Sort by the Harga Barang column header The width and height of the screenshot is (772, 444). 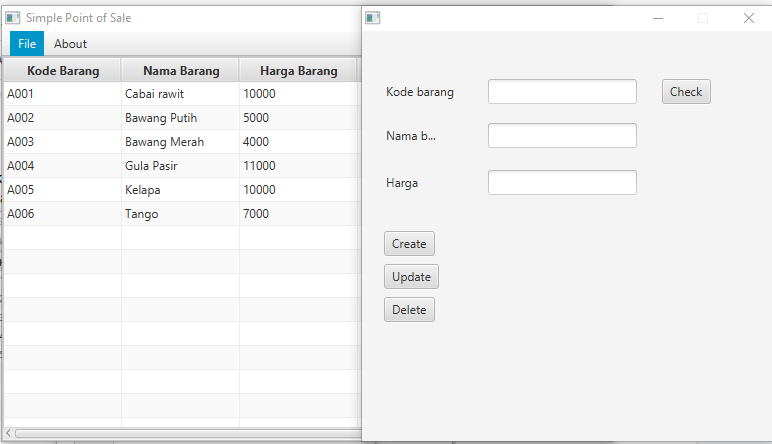pos(298,70)
